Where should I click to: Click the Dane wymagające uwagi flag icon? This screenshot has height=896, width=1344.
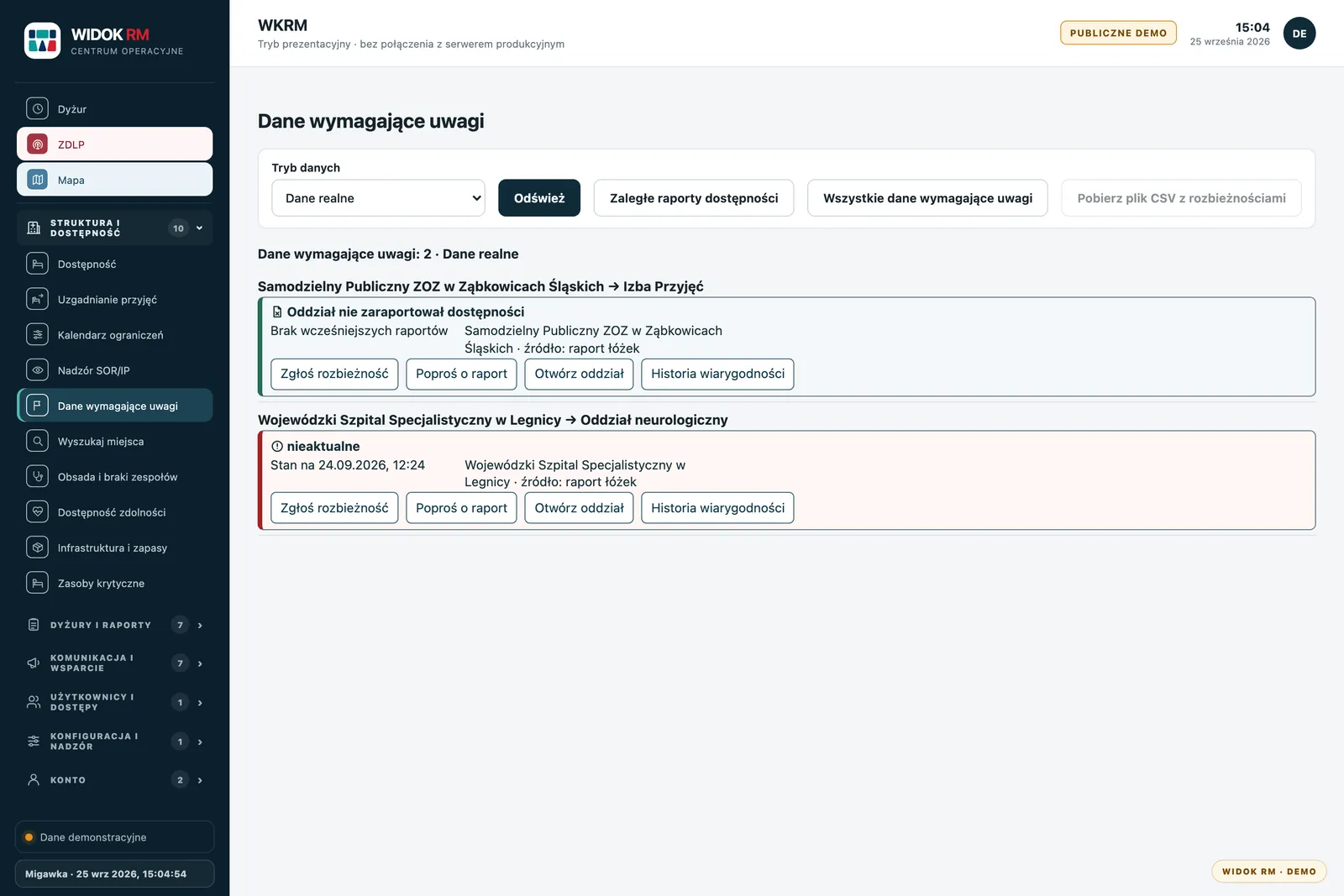(x=37, y=406)
